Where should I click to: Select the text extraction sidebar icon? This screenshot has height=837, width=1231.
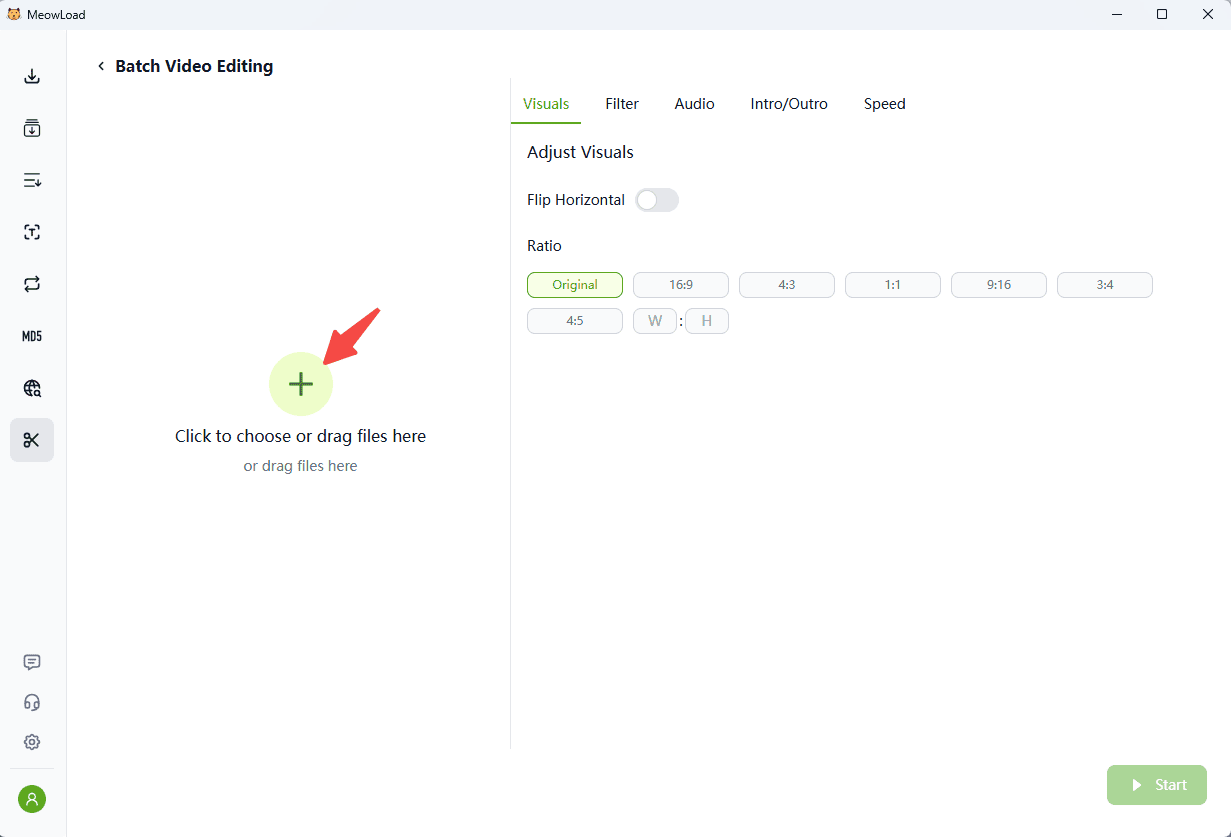32,232
